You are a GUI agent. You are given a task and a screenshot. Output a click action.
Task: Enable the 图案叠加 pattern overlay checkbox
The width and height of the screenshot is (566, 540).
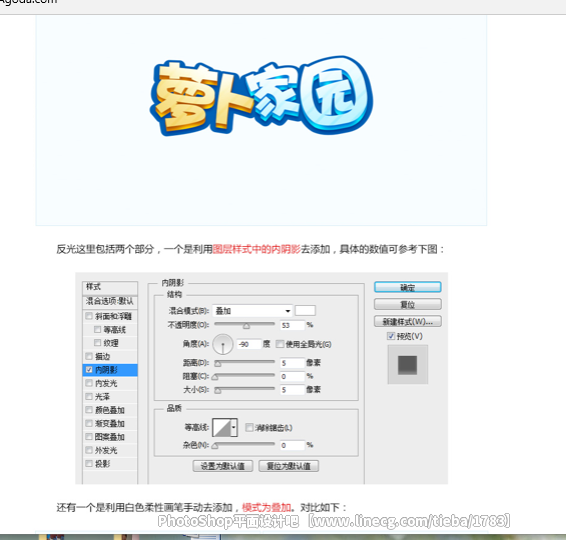89,437
